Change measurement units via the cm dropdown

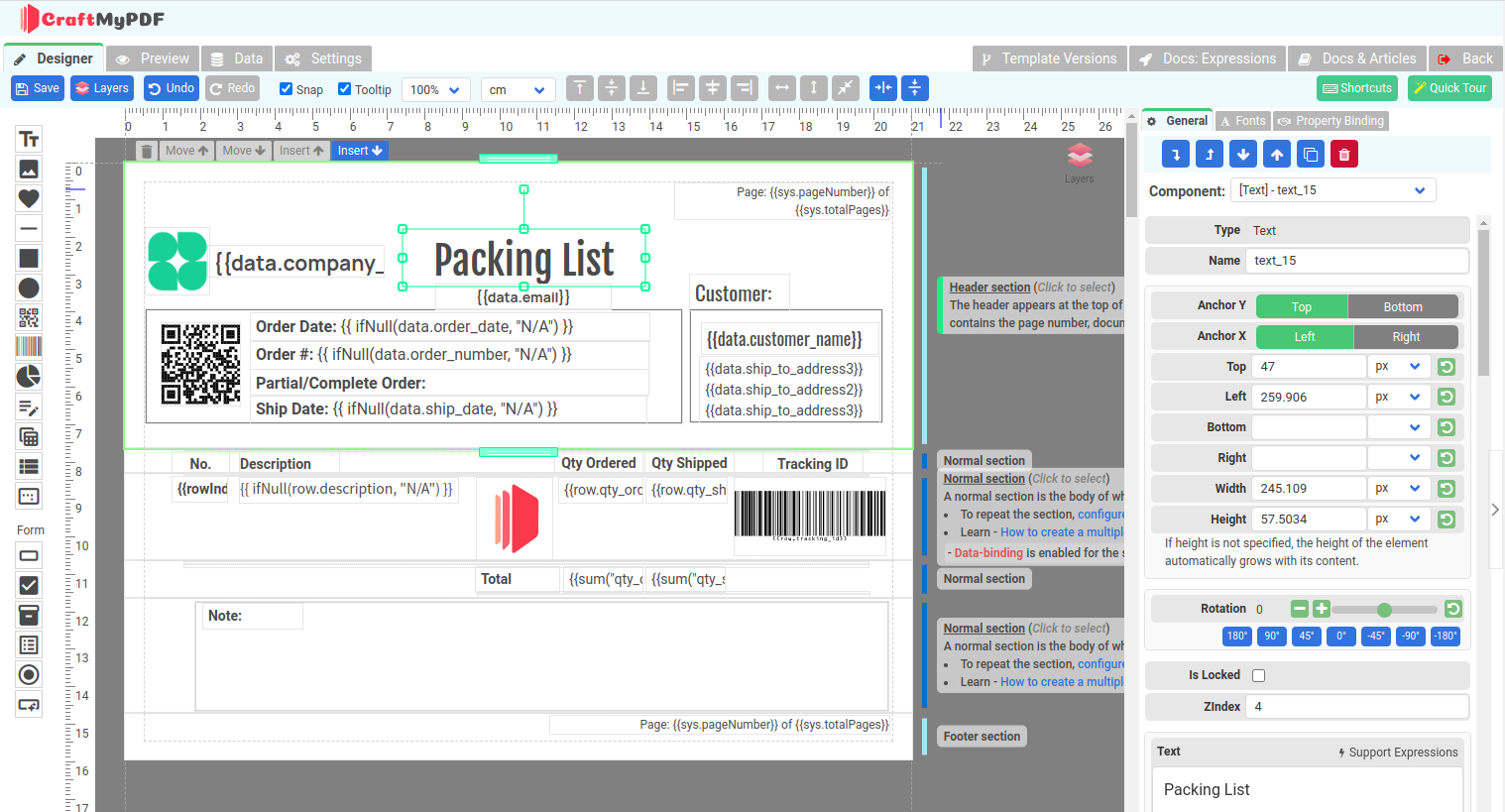click(x=518, y=88)
